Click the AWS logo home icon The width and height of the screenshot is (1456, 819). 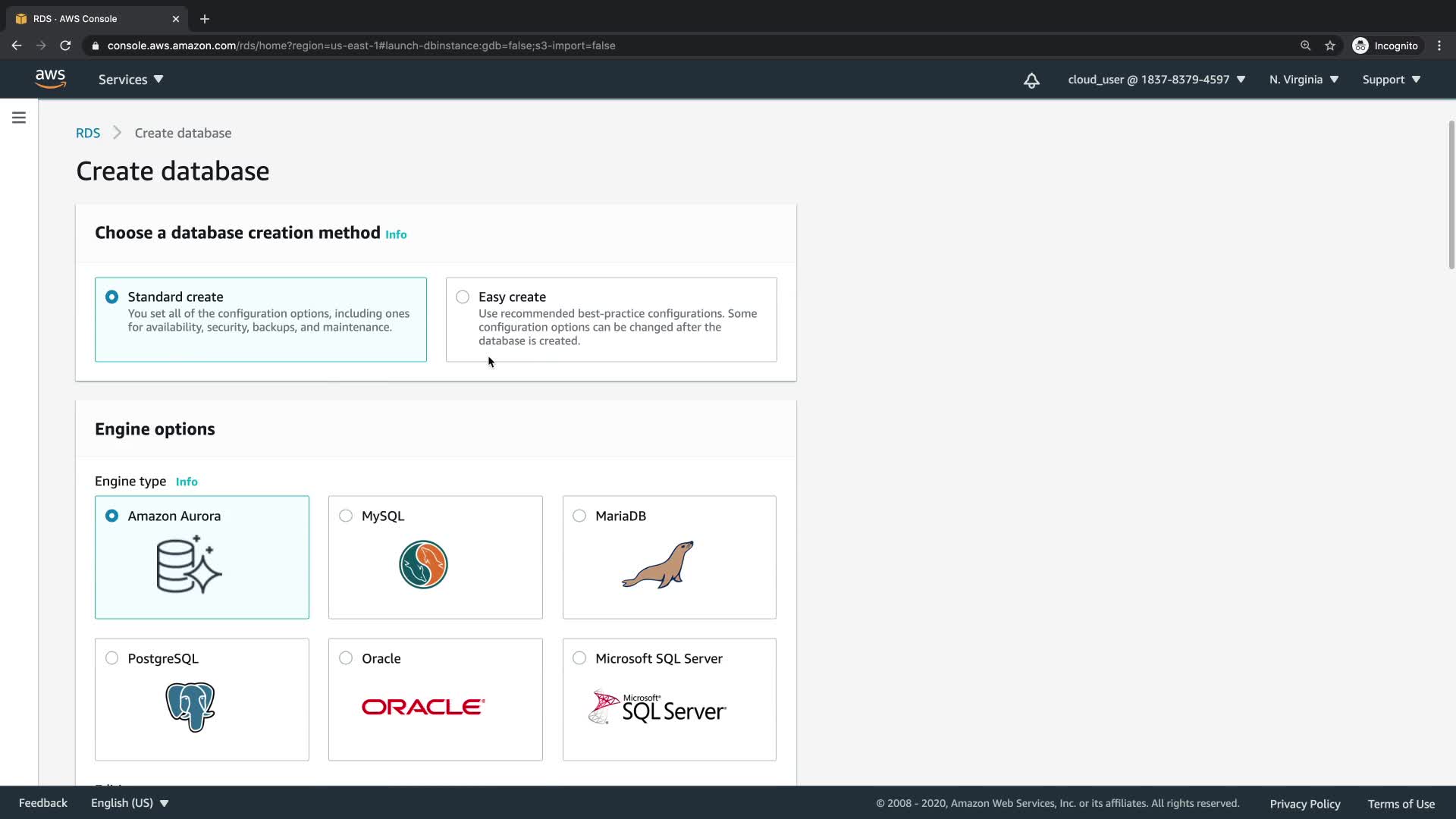coord(50,79)
